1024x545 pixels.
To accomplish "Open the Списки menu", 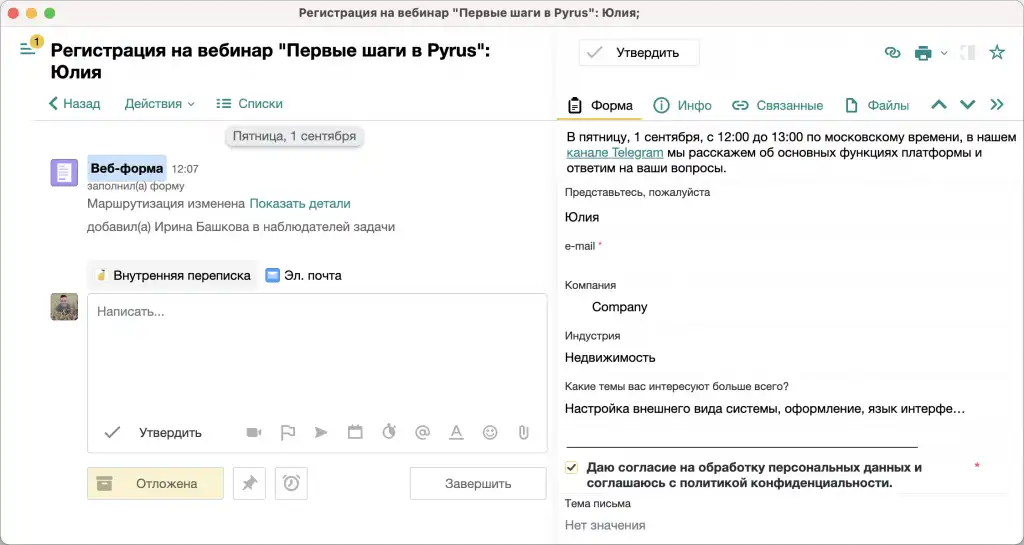I will click(x=249, y=104).
